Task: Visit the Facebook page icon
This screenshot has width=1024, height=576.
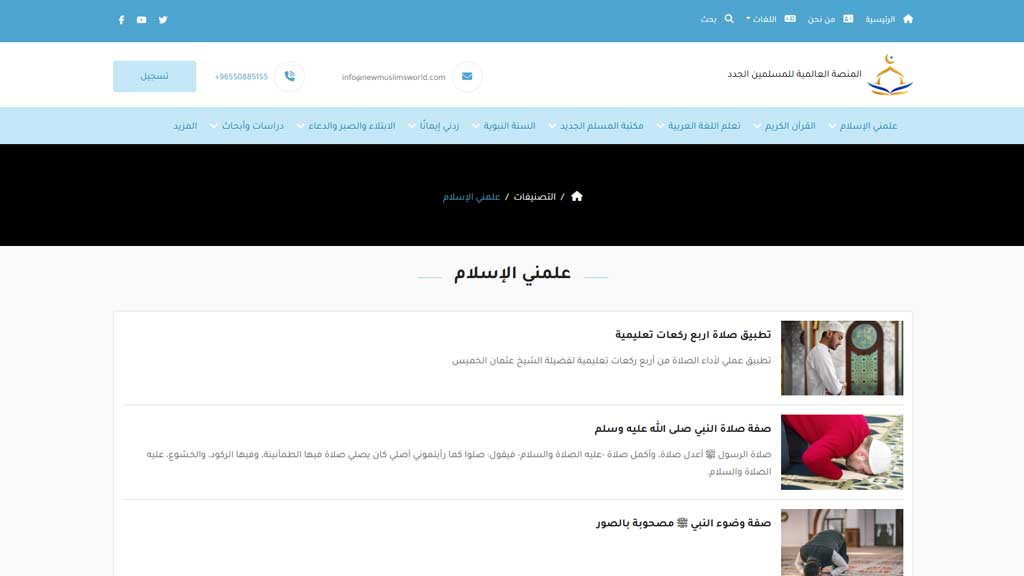Action: click(x=121, y=19)
